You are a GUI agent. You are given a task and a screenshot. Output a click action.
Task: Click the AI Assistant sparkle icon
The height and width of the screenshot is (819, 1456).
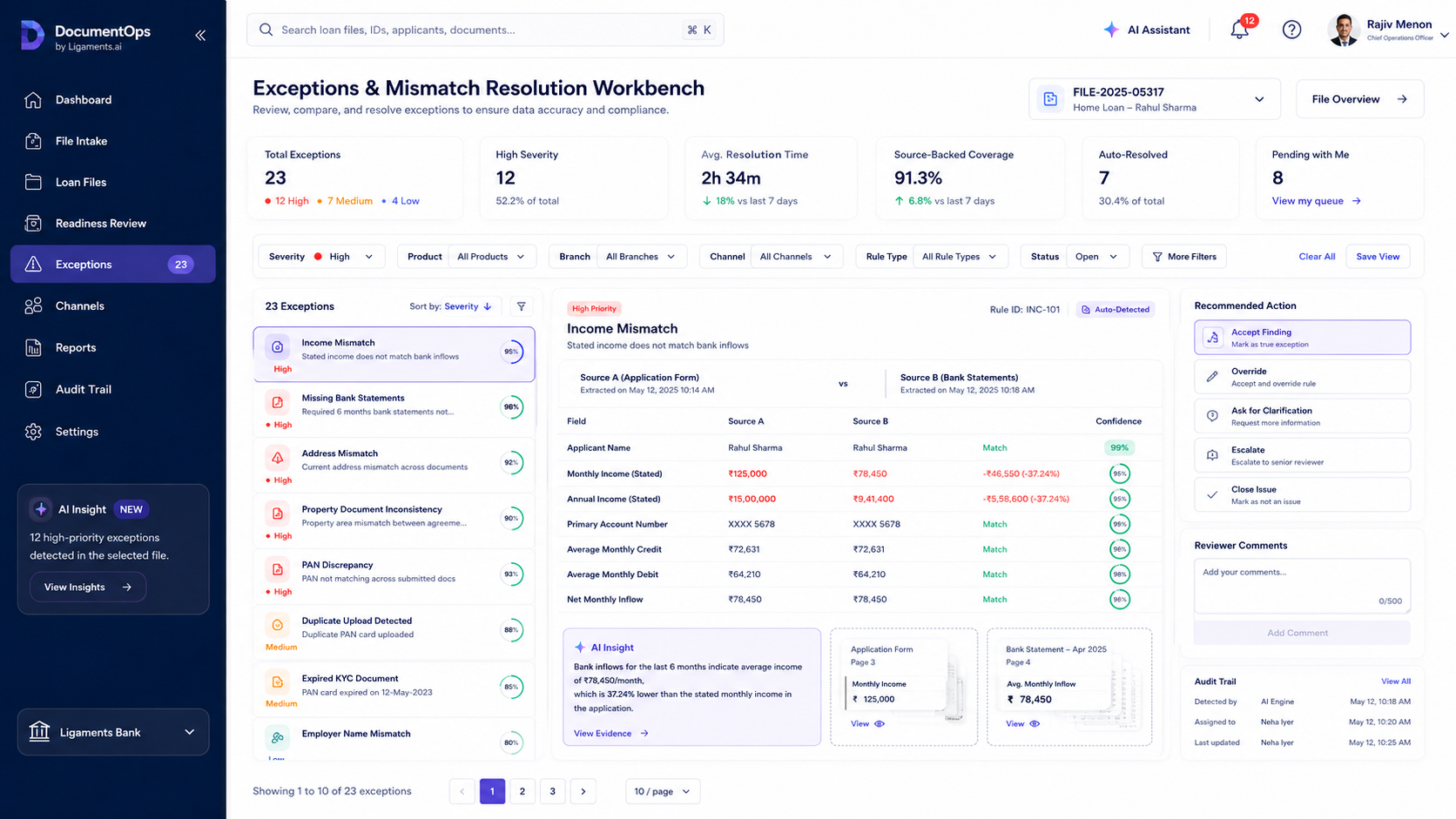tap(1111, 30)
